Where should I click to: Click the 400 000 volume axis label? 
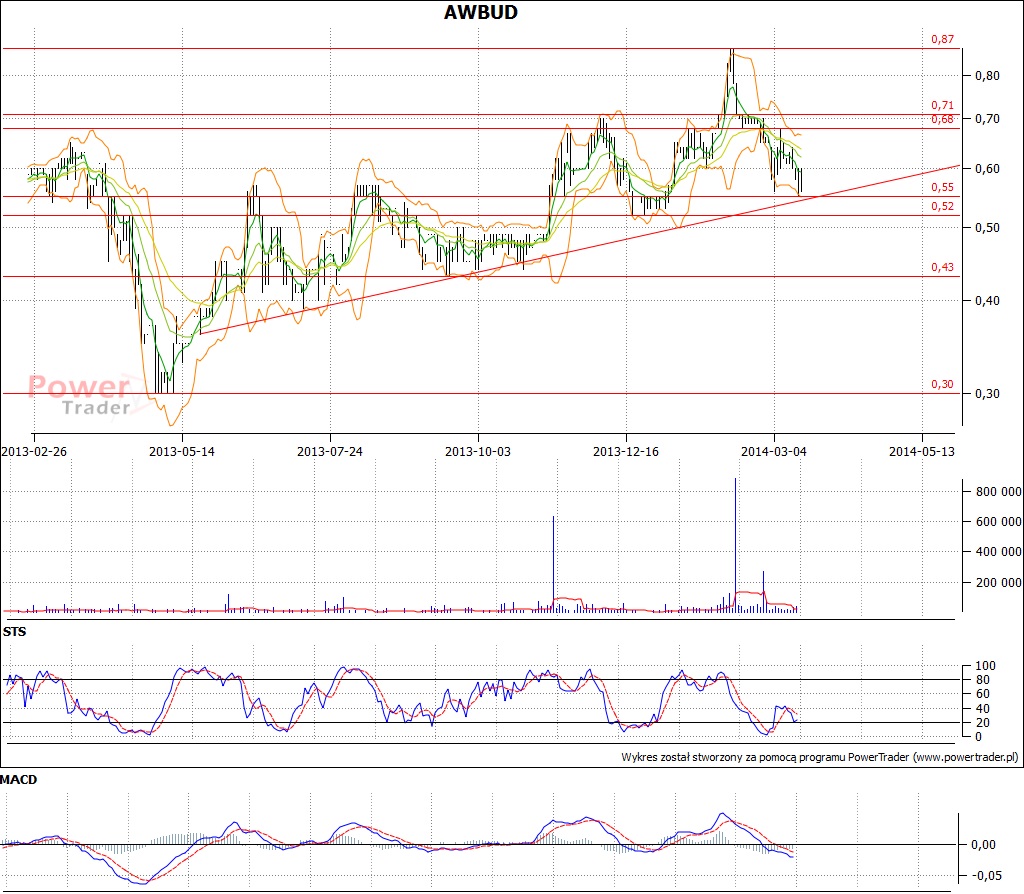pyautogui.click(x=998, y=552)
